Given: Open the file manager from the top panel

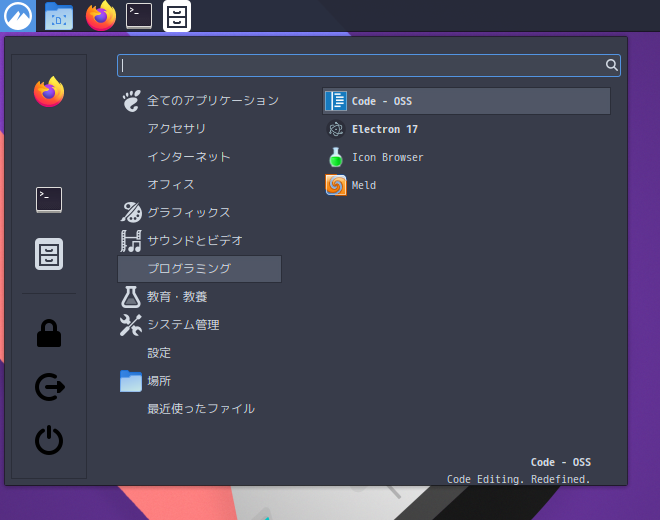Looking at the screenshot, I should pyautogui.click(x=59, y=16).
